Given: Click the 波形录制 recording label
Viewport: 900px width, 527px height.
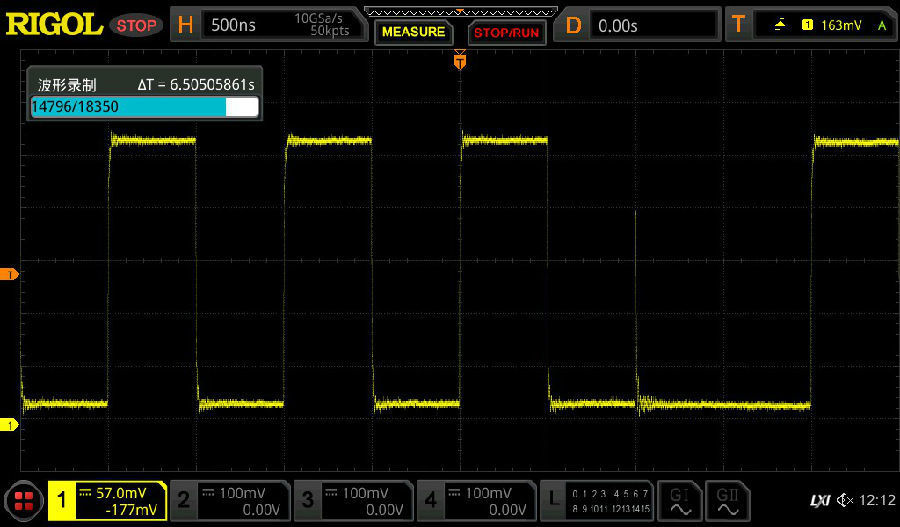Looking at the screenshot, I should pos(67,86).
